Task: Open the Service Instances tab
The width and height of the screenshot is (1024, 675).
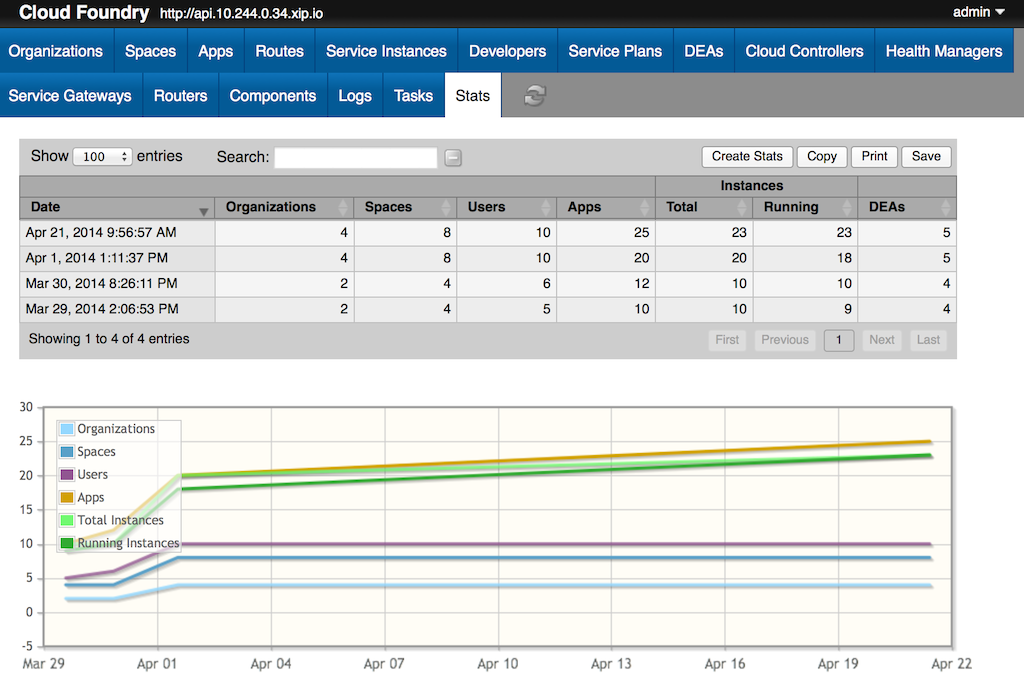Action: pyautogui.click(x=386, y=51)
